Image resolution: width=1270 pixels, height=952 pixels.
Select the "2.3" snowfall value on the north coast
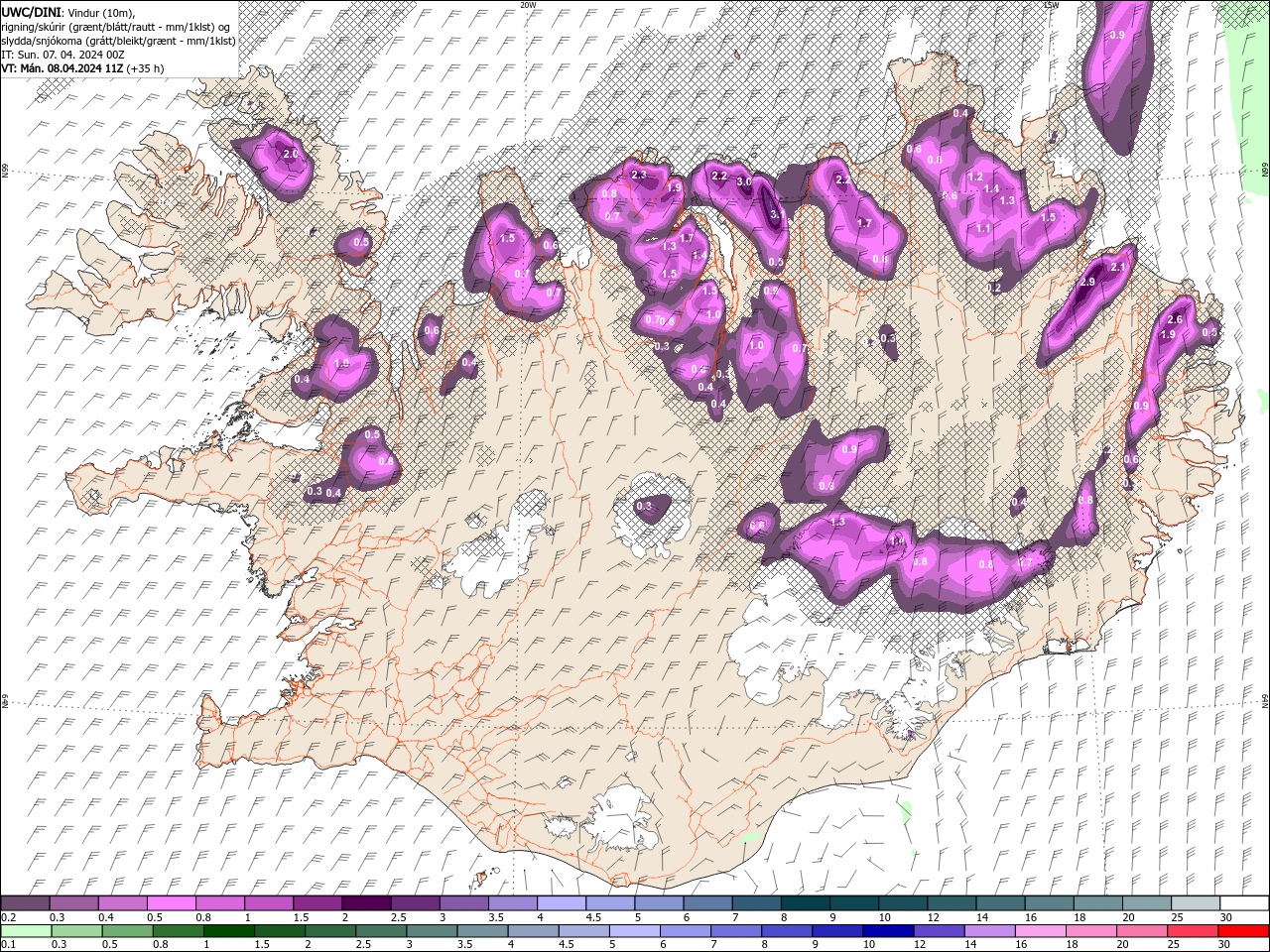(638, 176)
